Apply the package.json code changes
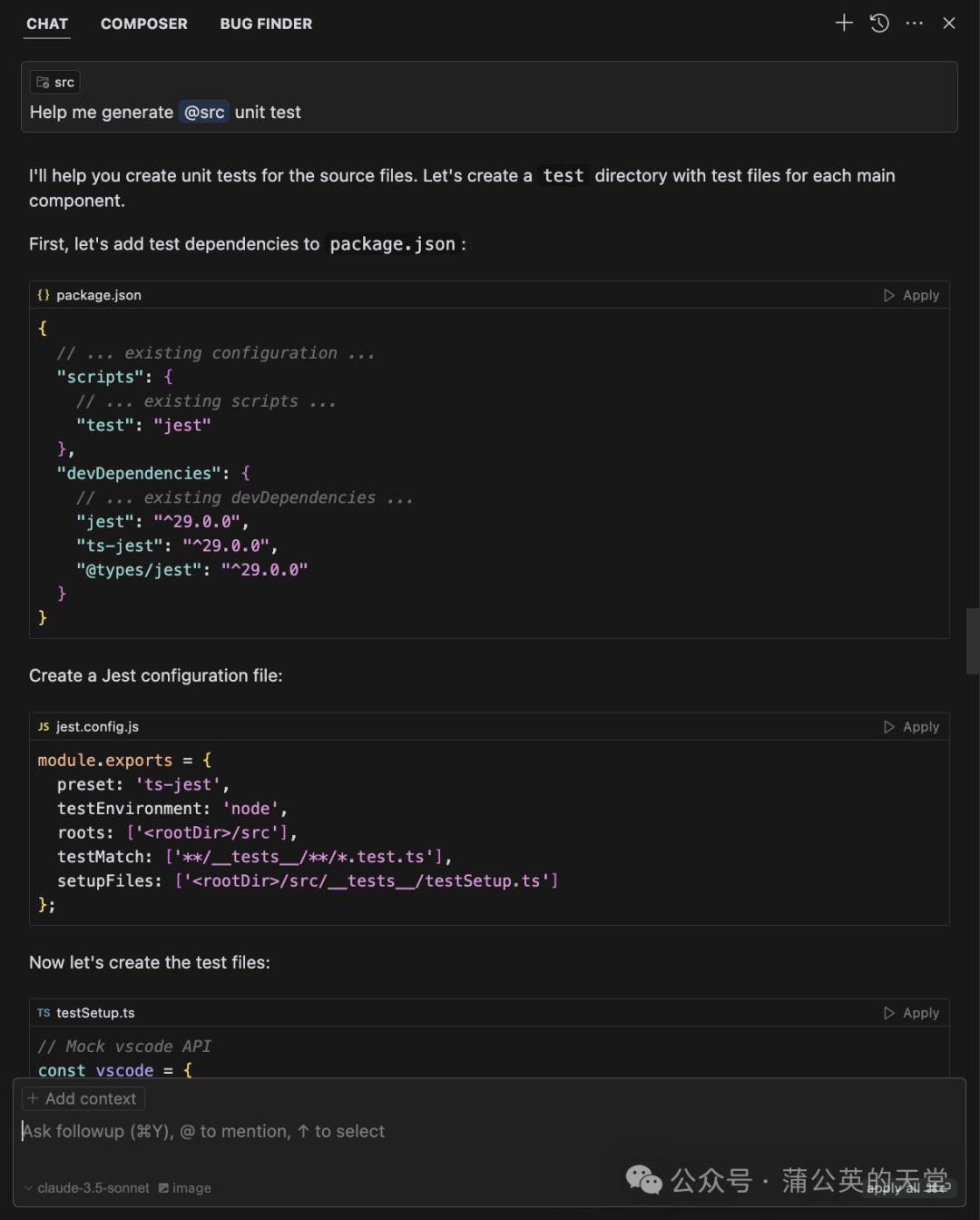980x1220 pixels. [911, 295]
